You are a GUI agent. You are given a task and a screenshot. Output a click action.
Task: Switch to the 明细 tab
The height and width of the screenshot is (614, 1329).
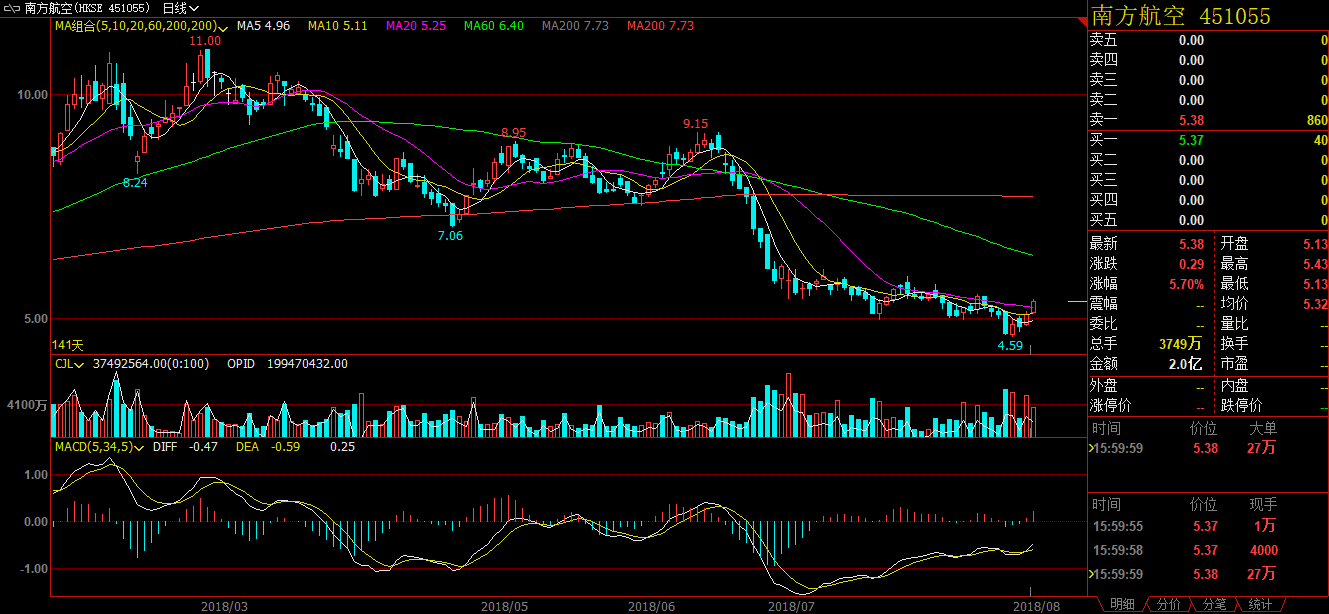point(1122,604)
